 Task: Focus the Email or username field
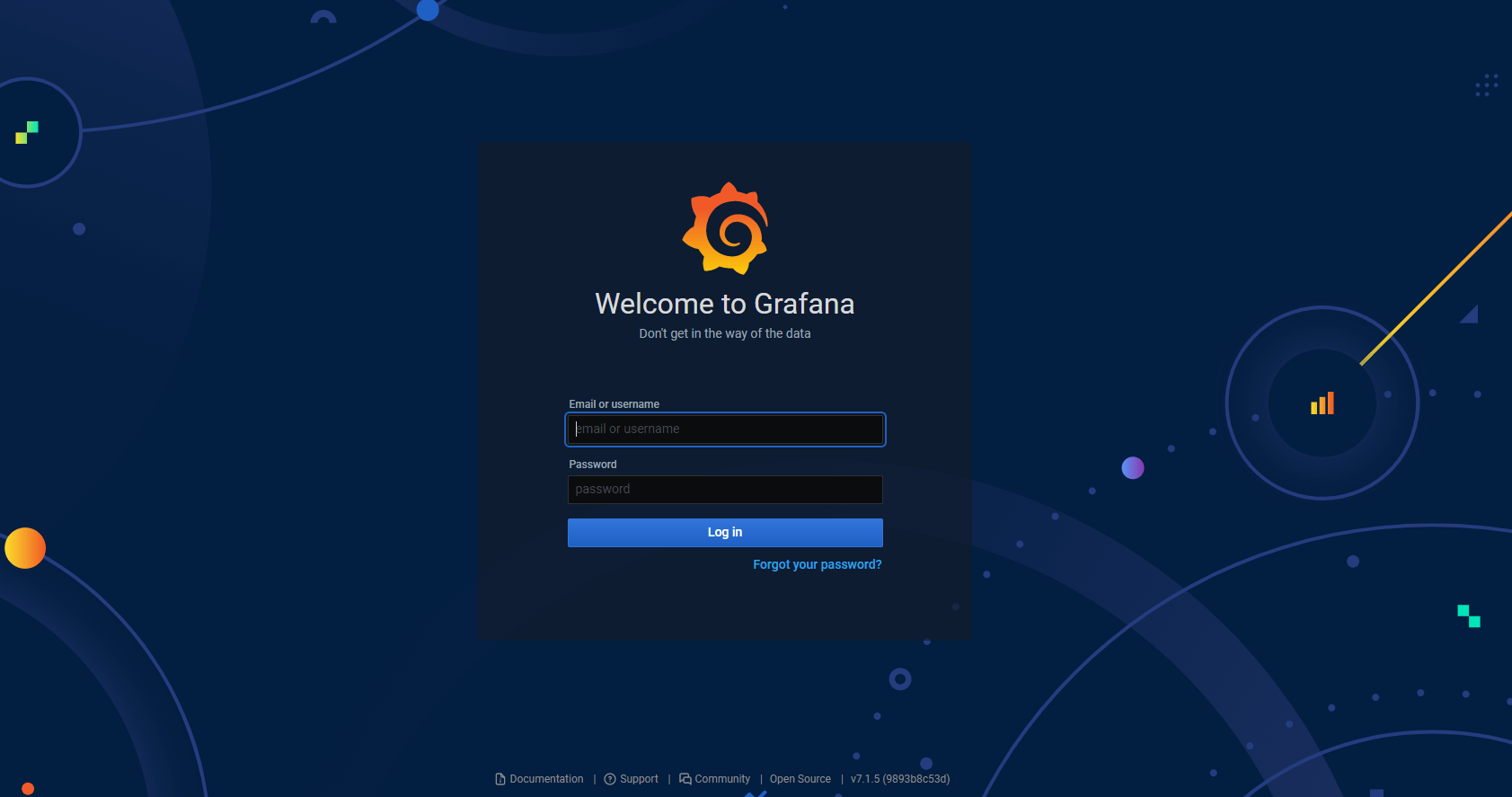click(725, 429)
